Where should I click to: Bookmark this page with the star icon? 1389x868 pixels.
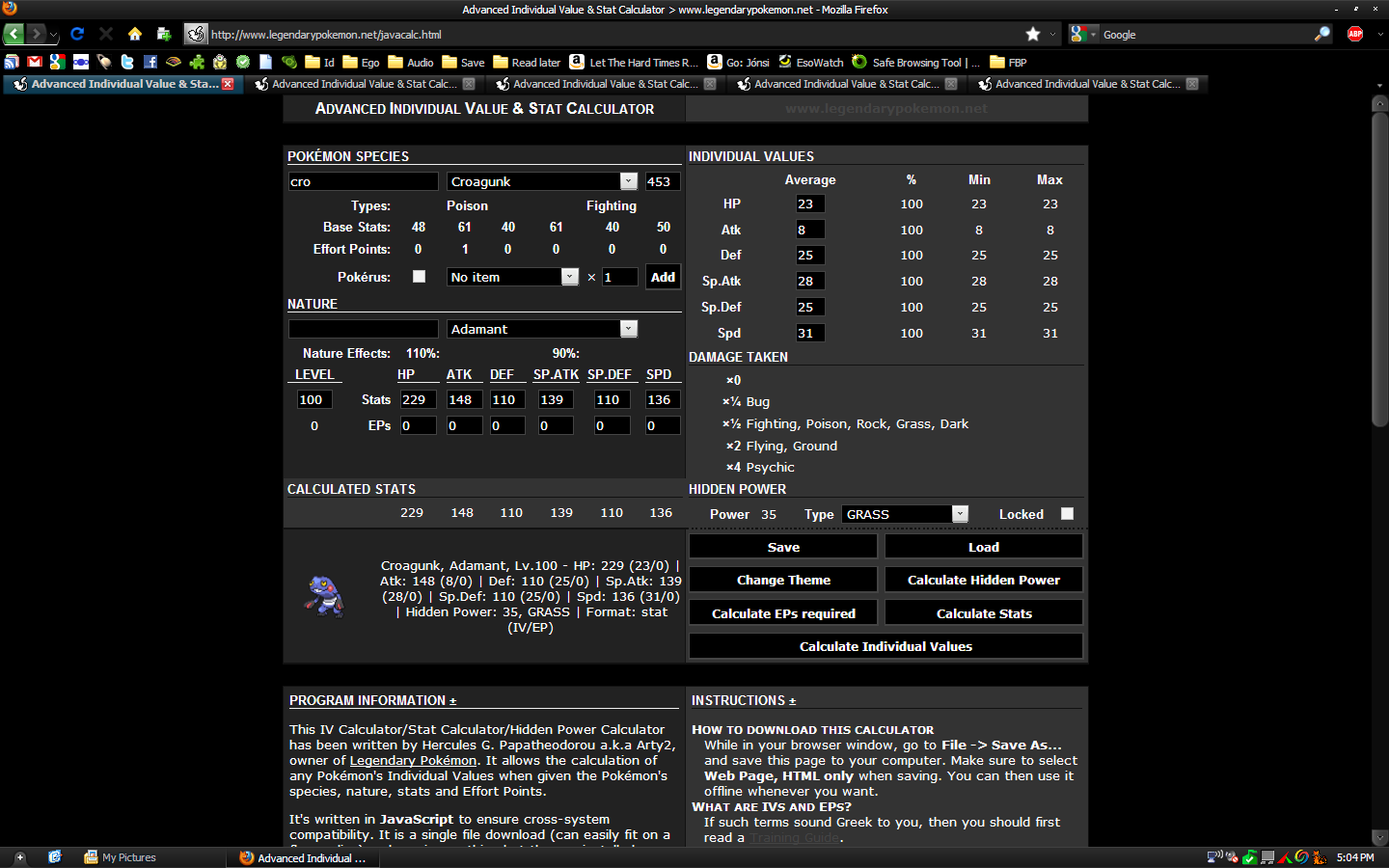(1033, 34)
